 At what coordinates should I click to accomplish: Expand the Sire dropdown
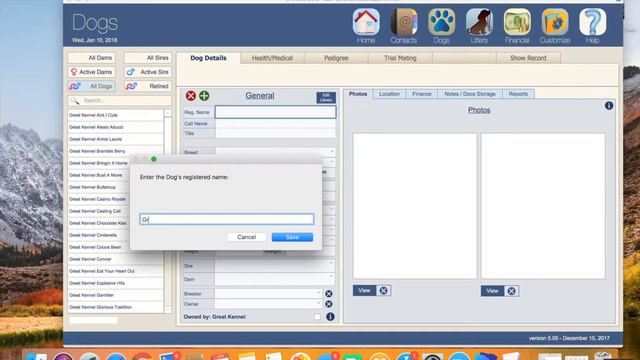(331, 264)
